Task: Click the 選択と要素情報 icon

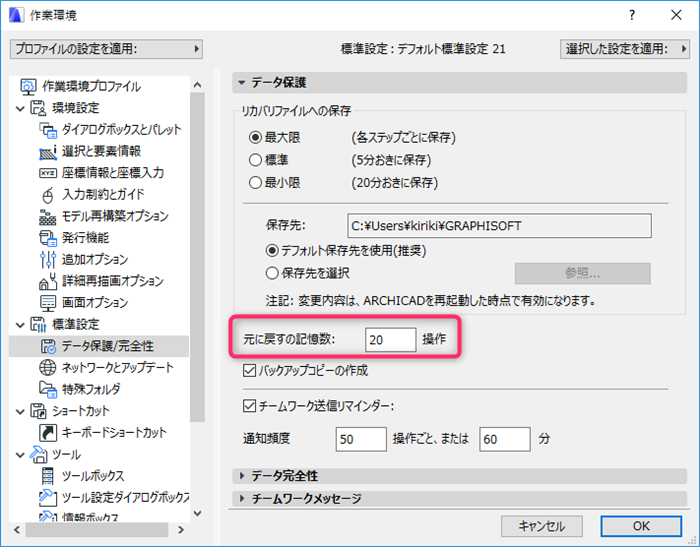Action: coord(48,151)
